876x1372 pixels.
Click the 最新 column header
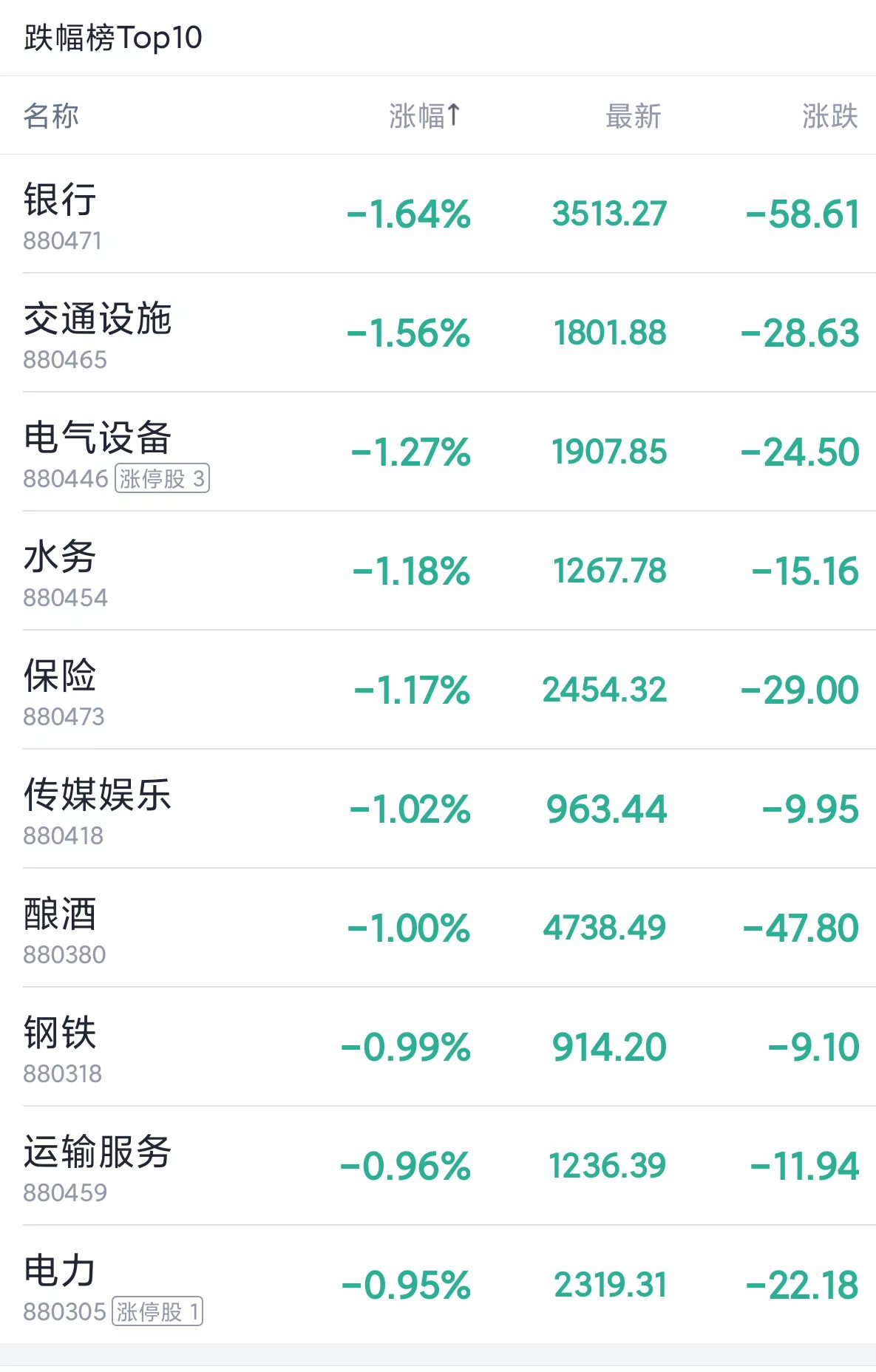pos(634,116)
